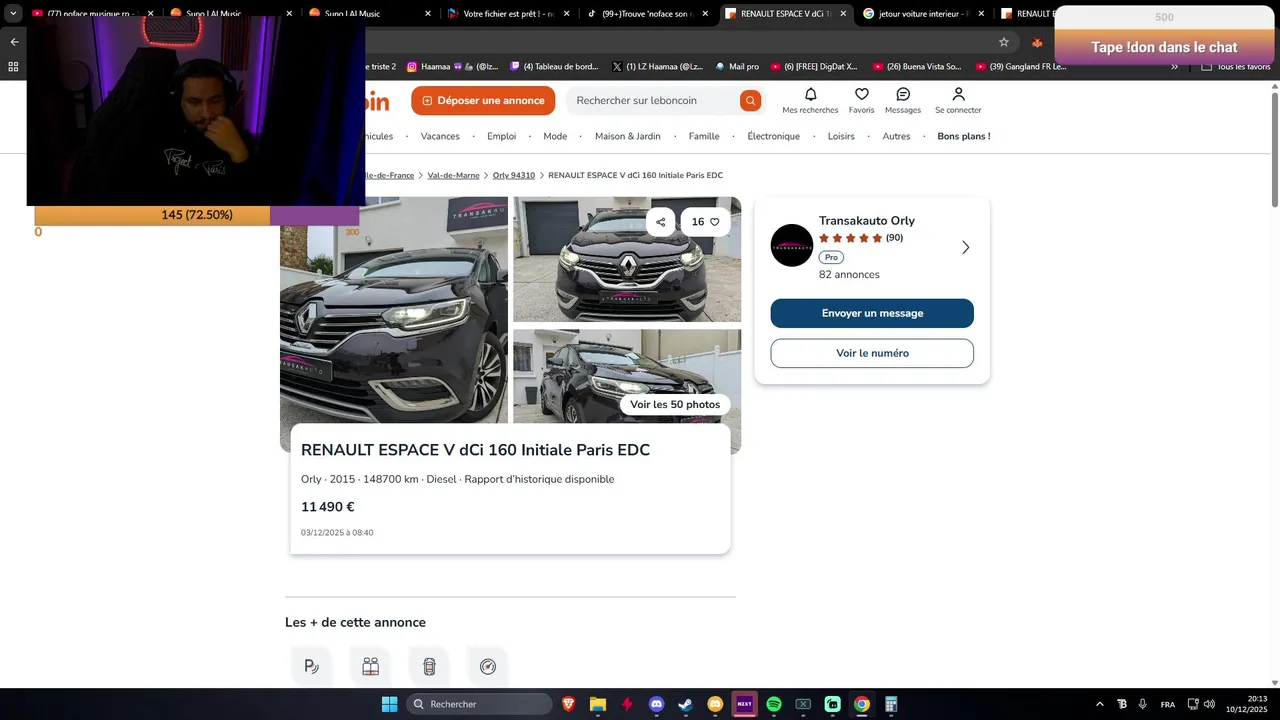Click the parking sensor feature icon
The width and height of the screenshot is (1280, 720).
click(x=311, y=667)
